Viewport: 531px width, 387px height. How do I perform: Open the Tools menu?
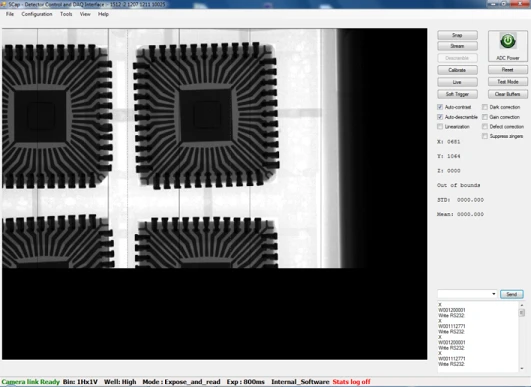66,14
